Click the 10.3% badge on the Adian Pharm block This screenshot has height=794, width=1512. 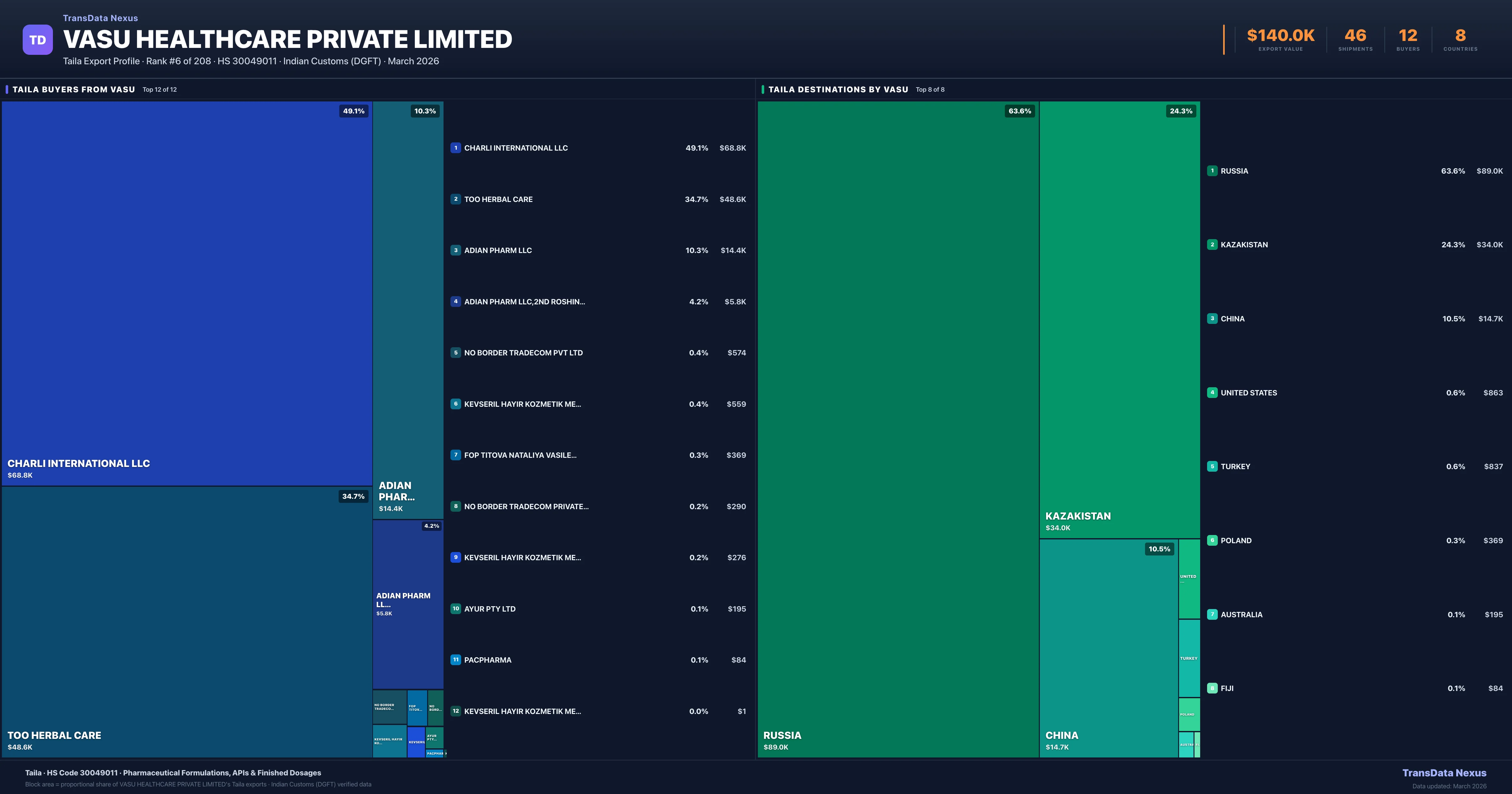pos(425,111)
